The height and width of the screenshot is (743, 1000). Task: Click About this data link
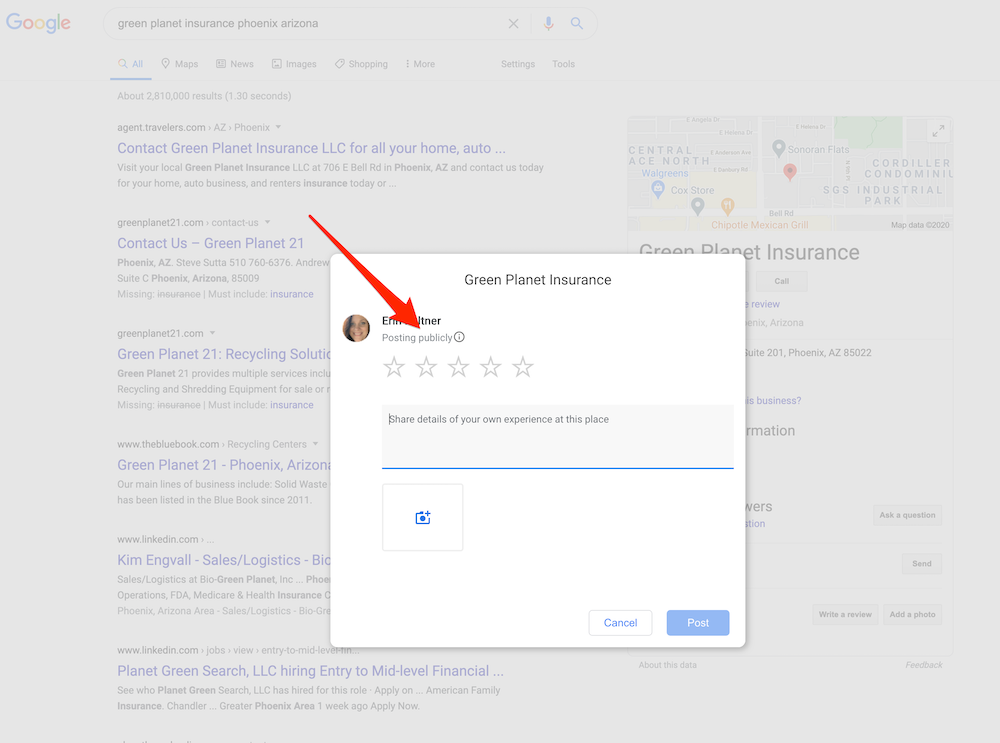668,665
